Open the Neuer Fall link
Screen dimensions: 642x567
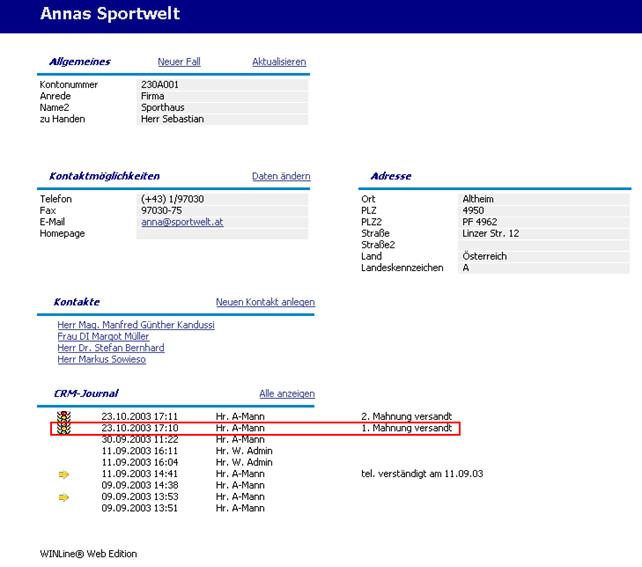point(179,62)
